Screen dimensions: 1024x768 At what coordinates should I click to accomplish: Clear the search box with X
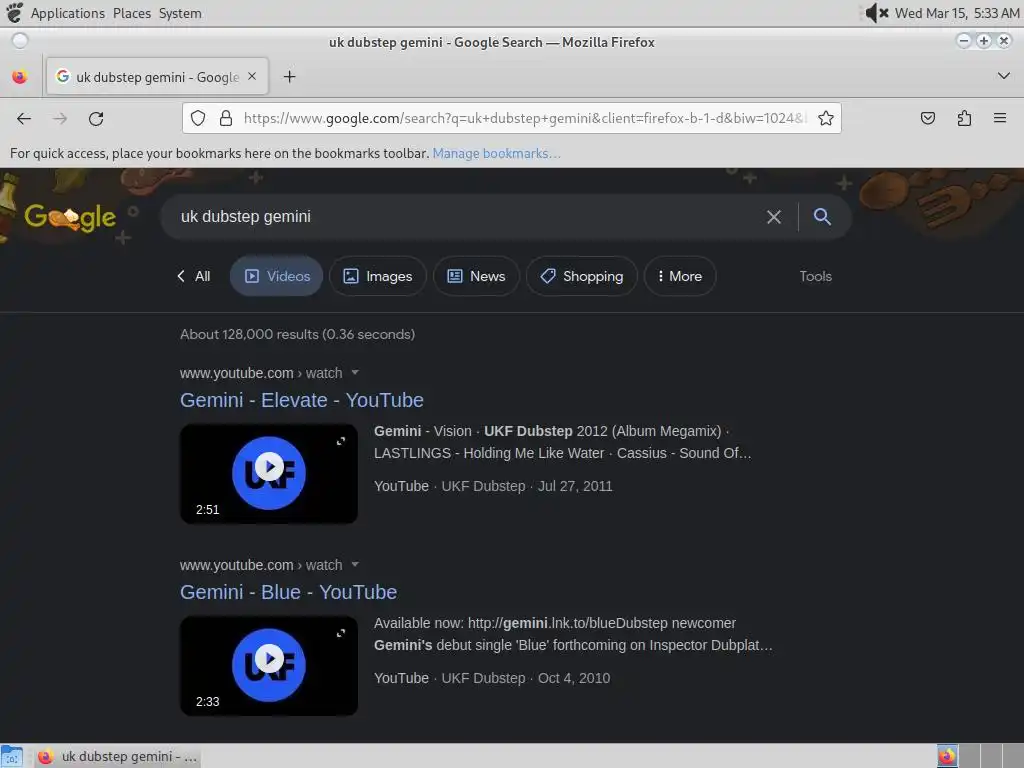point(774,217)
